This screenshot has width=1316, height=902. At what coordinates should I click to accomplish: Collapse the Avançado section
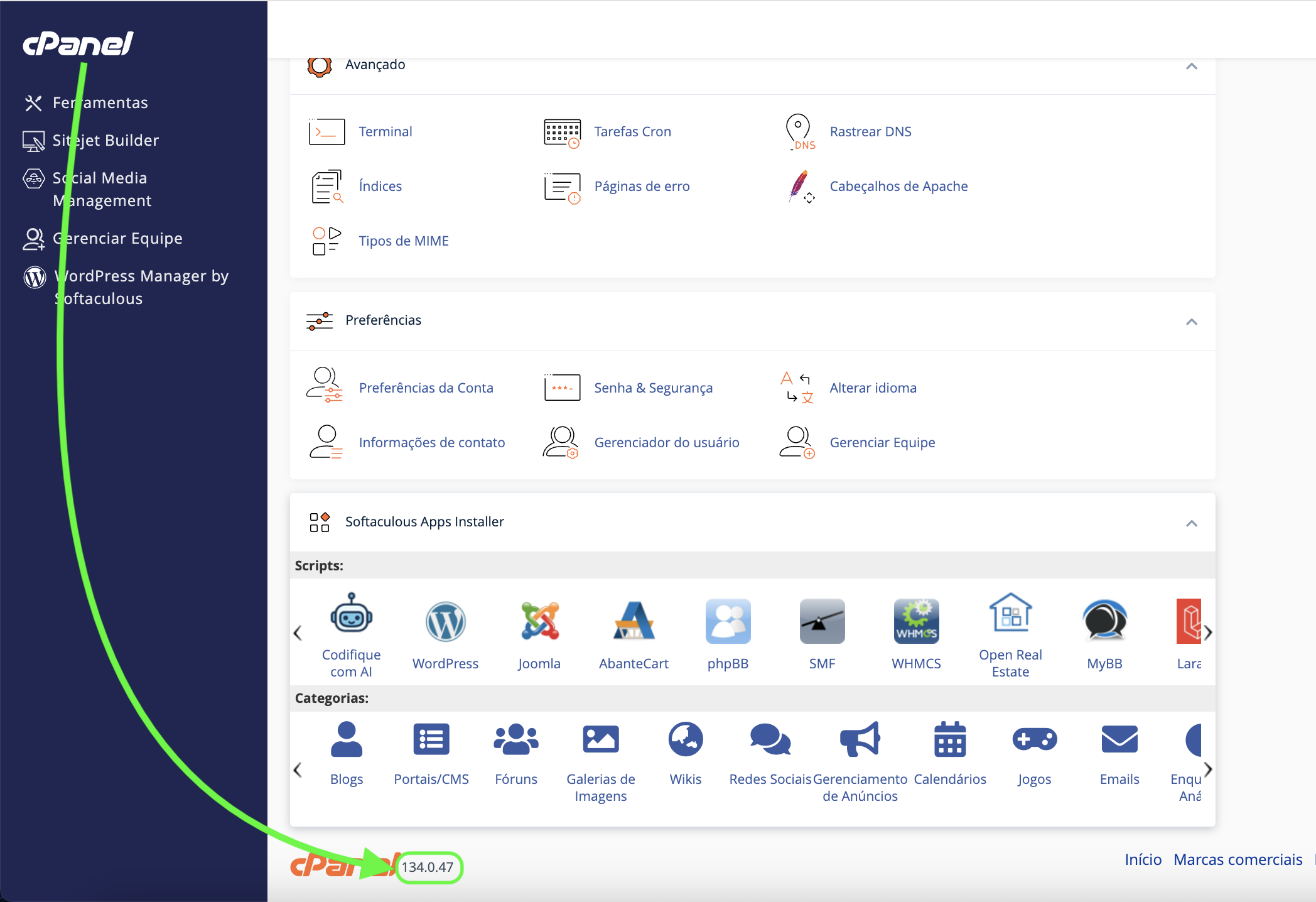(1192, 66)
